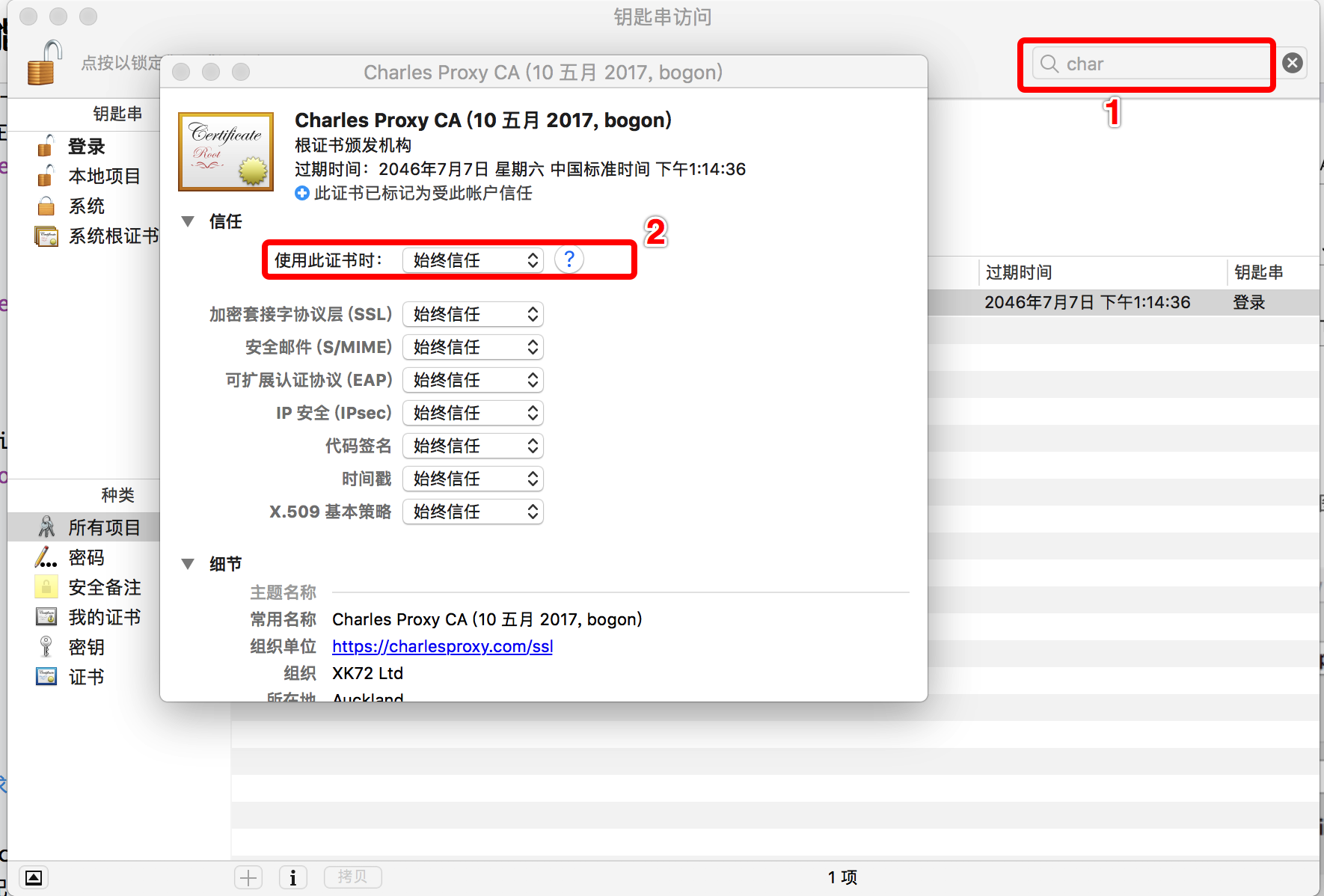Click the padlock icon to lock the keychain

(43, 63)
